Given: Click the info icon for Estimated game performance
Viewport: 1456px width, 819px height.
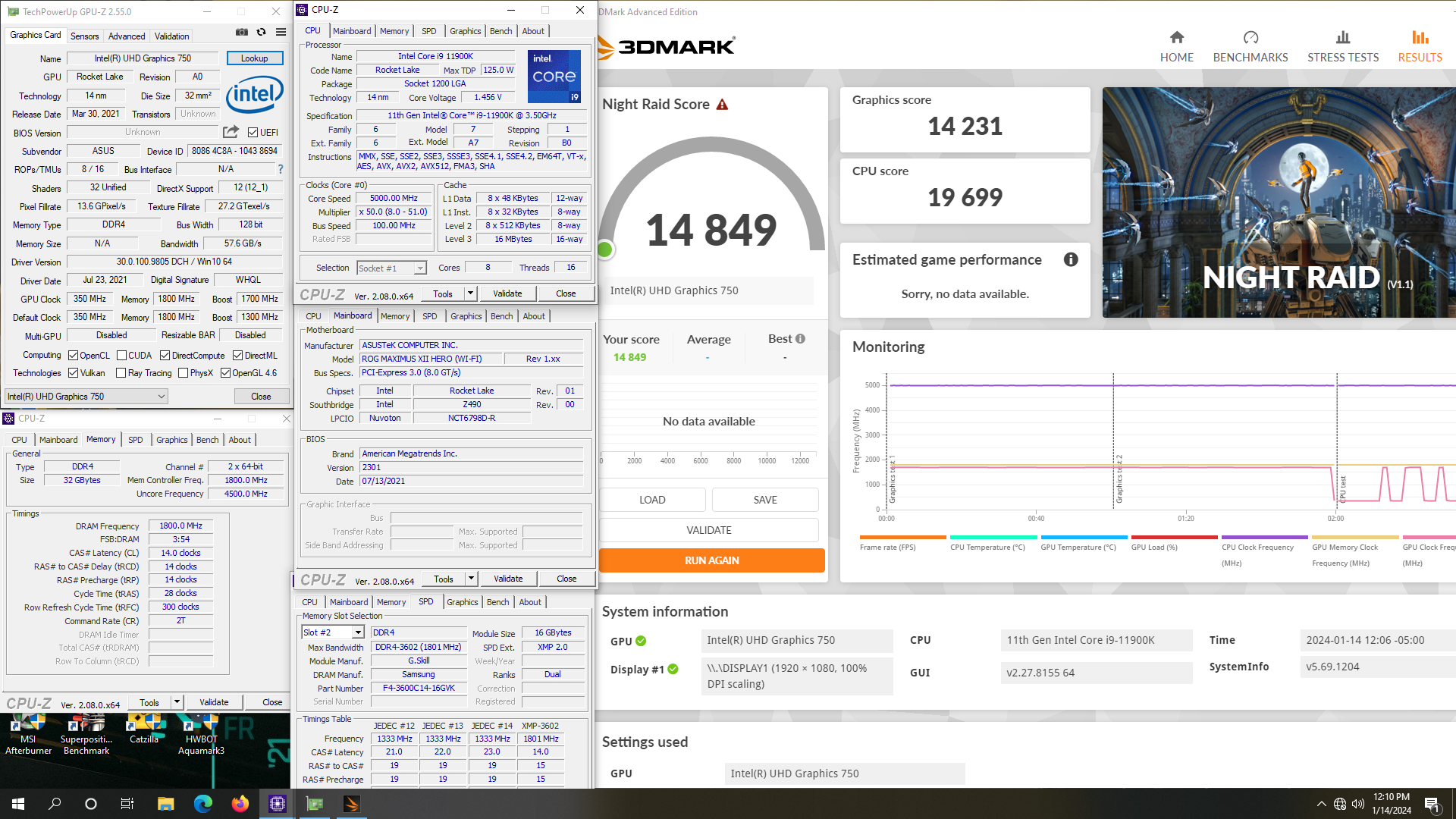Looking at the screenshot, I should (x=1071, y=259).
